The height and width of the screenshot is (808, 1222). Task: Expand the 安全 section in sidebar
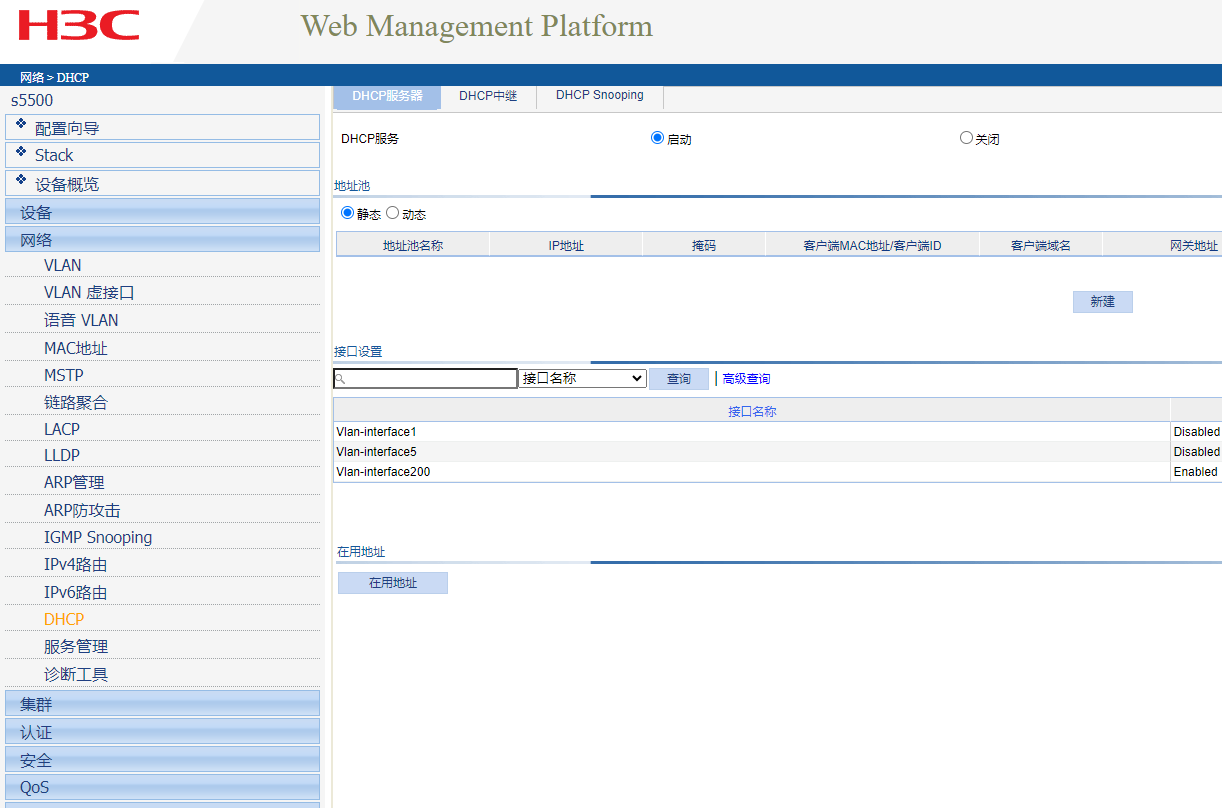[x=162, y=760]
